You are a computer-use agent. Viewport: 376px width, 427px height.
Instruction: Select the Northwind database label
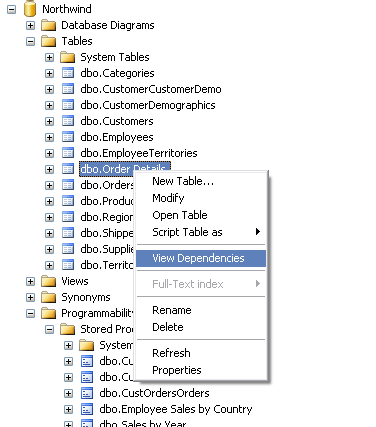point(67,9)
